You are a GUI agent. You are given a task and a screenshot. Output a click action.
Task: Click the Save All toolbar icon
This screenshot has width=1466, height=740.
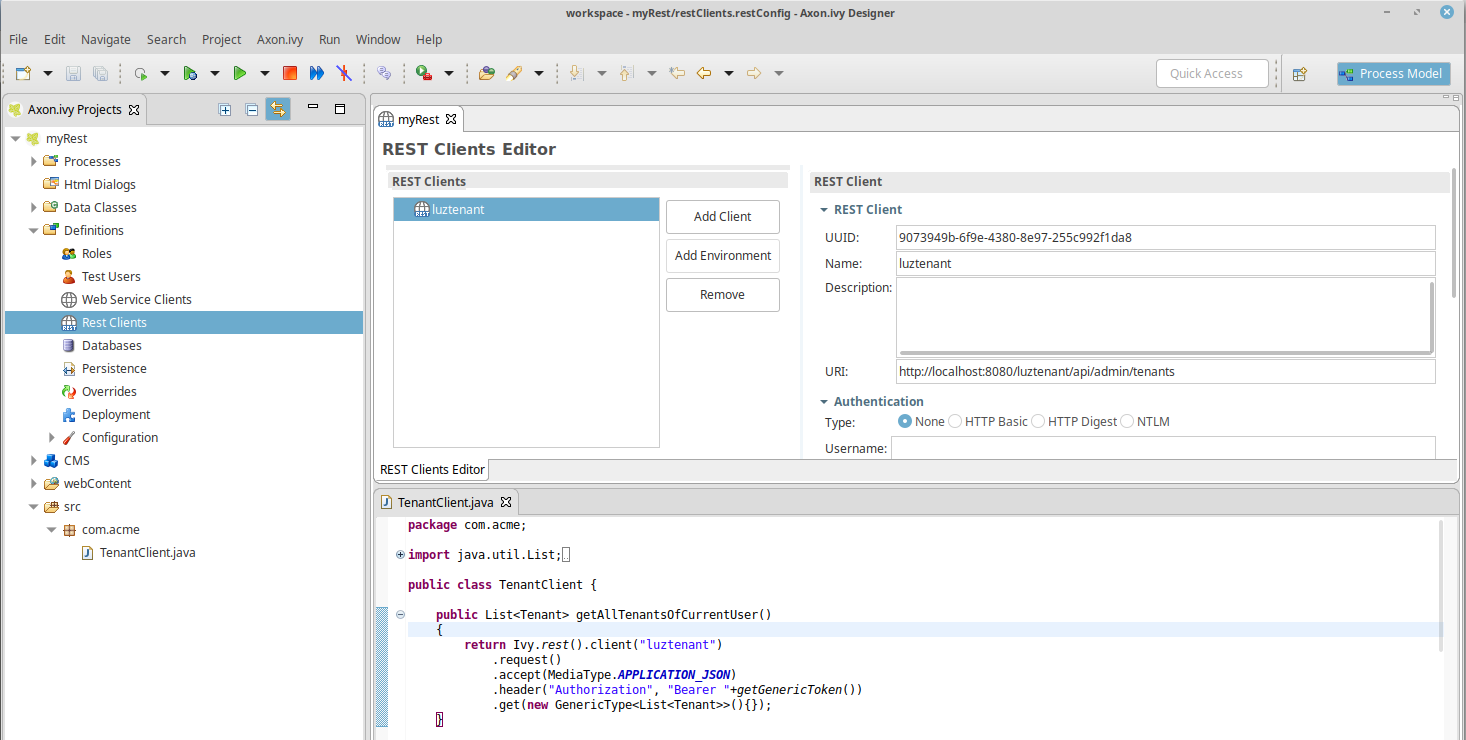point(100,73)
